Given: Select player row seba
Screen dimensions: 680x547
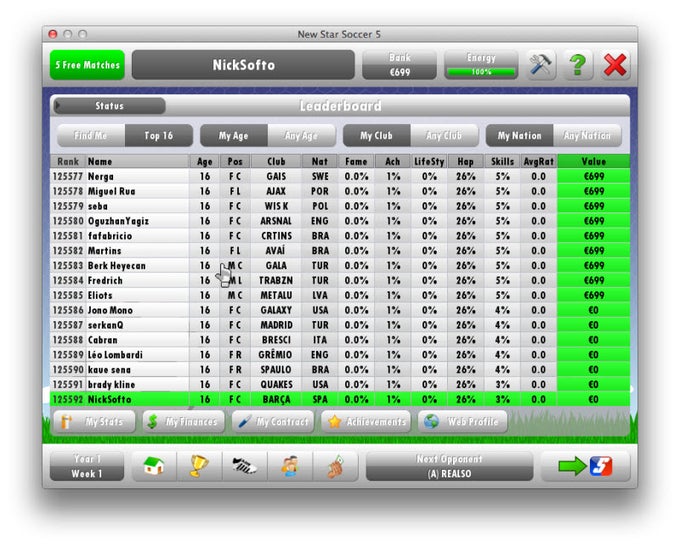Looking at the screenshot, I should [340, 206].
